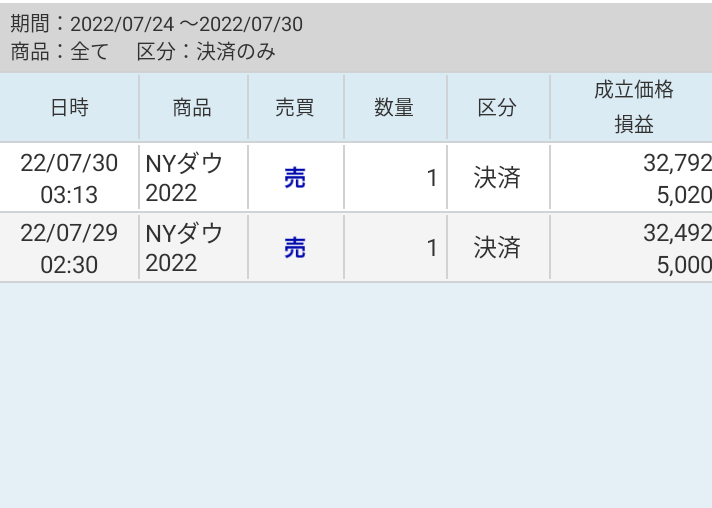Select the 22/07/29 02:30 date cell
712x508 pixels.
tap(69, 248)
